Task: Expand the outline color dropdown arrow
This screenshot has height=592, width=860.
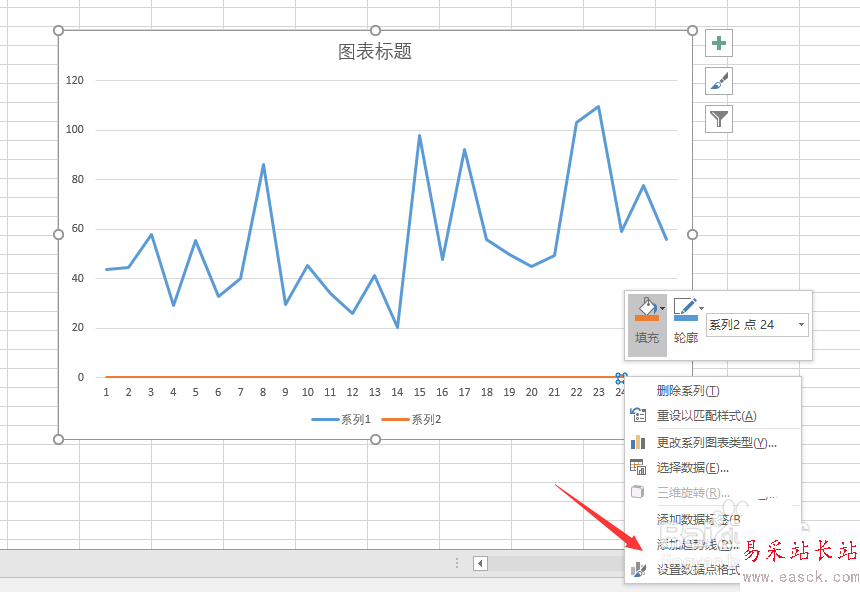Action: point(701,308)
